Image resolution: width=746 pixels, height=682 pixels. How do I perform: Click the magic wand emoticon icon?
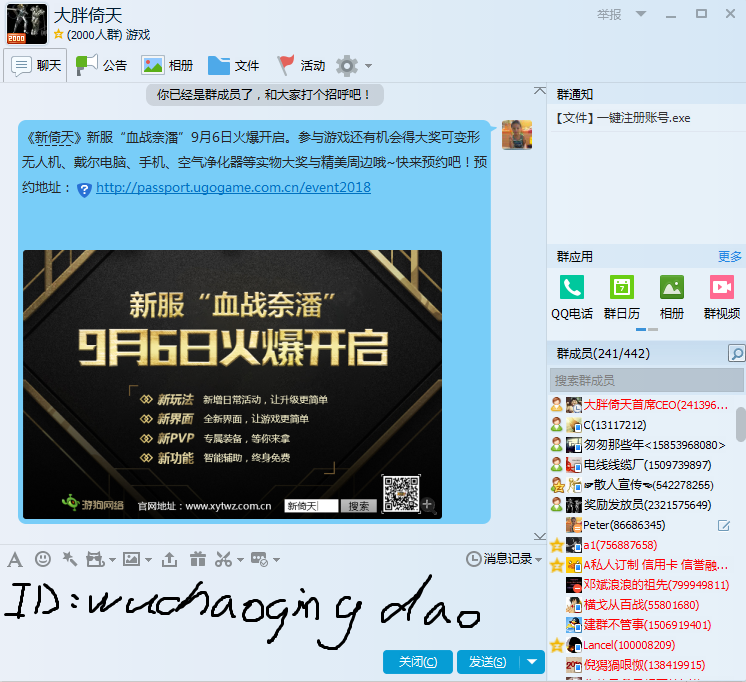[70, 559]
